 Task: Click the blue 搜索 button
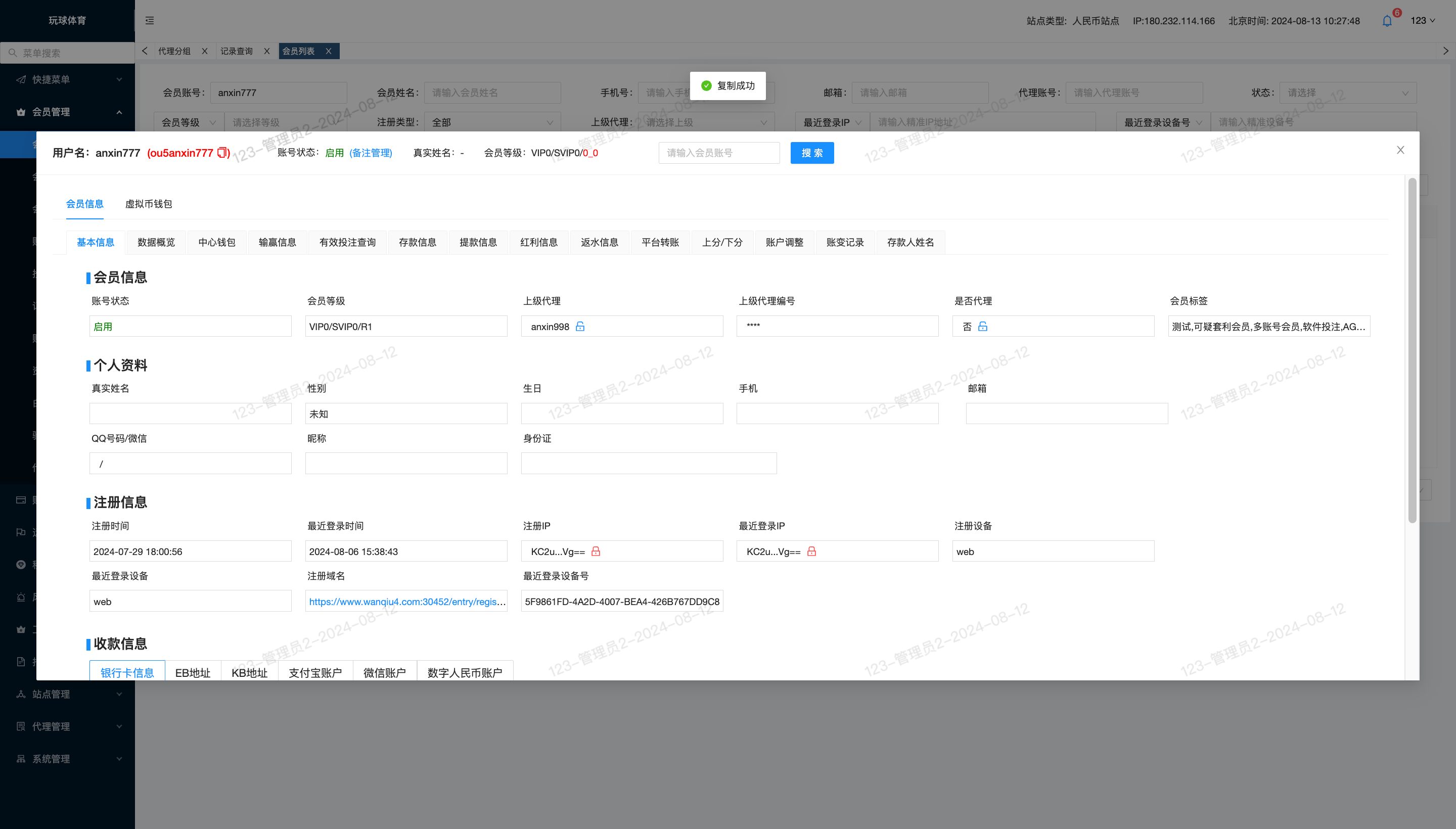click(x=811, y=153)
